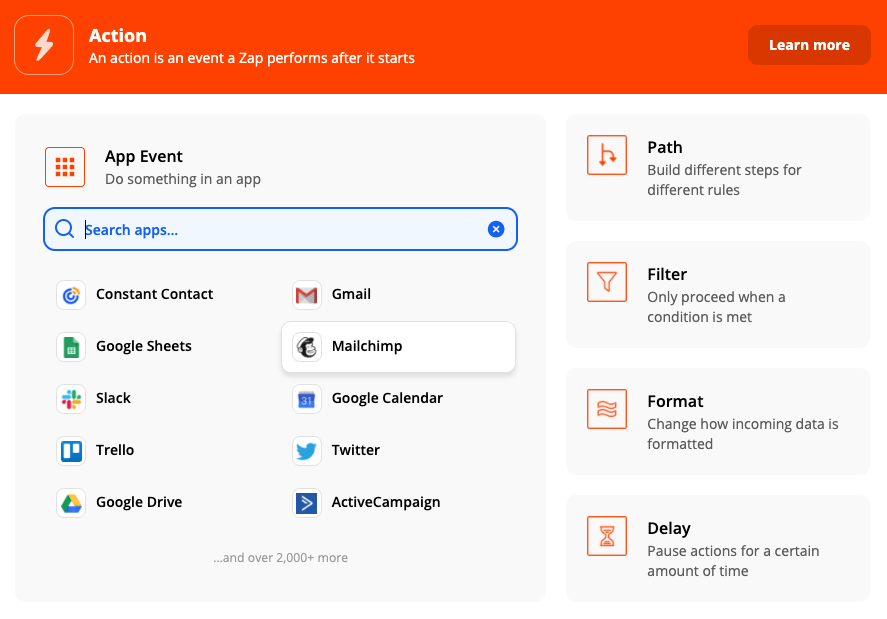This screenshot has height=619, width=887.
Task: Pick the Google Drive app icon
Action: 71,503
